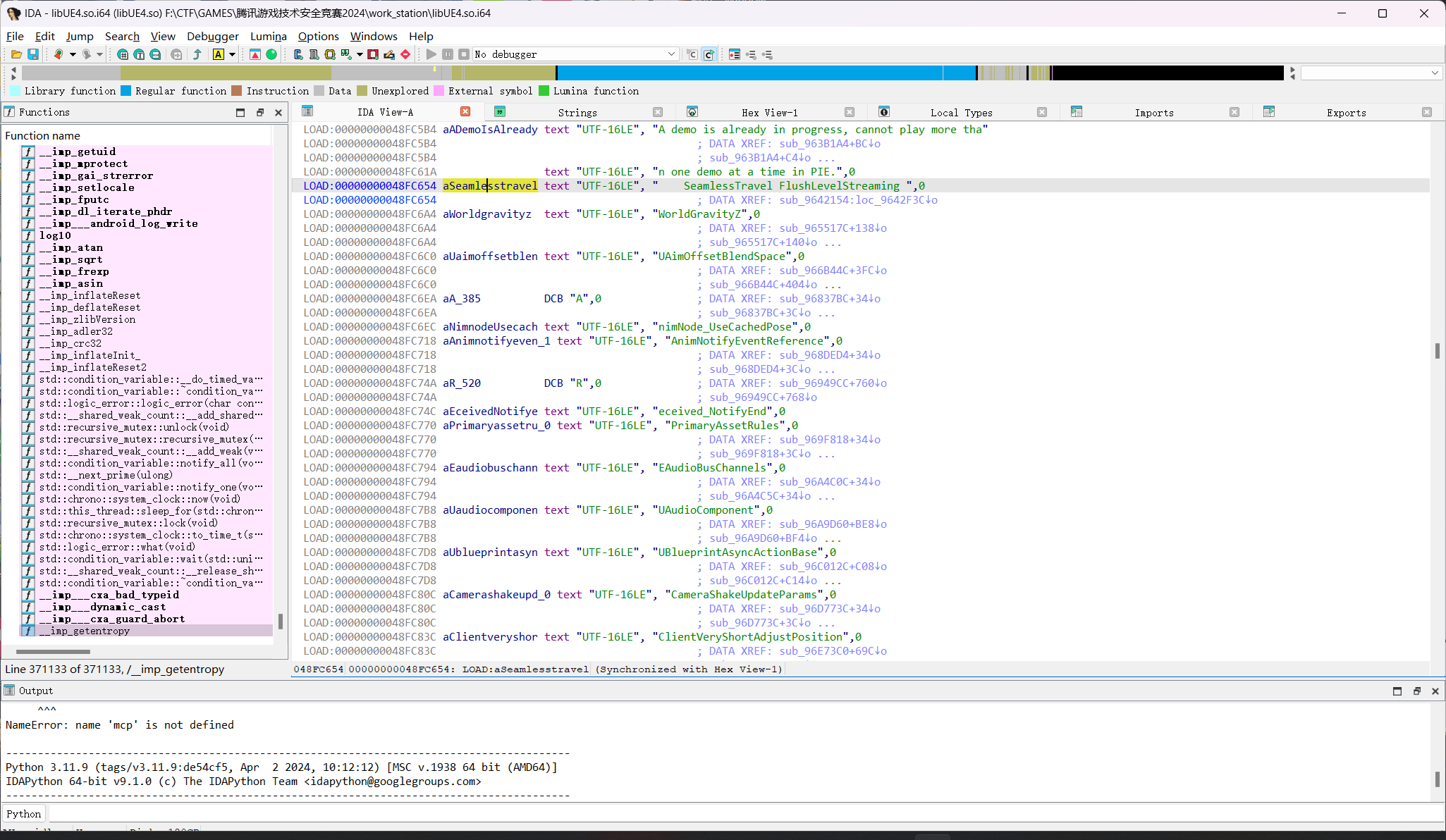The width and height of the screenshot is (1446, 840).
Task: Select function __imp_zlibVersion
Action: tap(87, 319)
